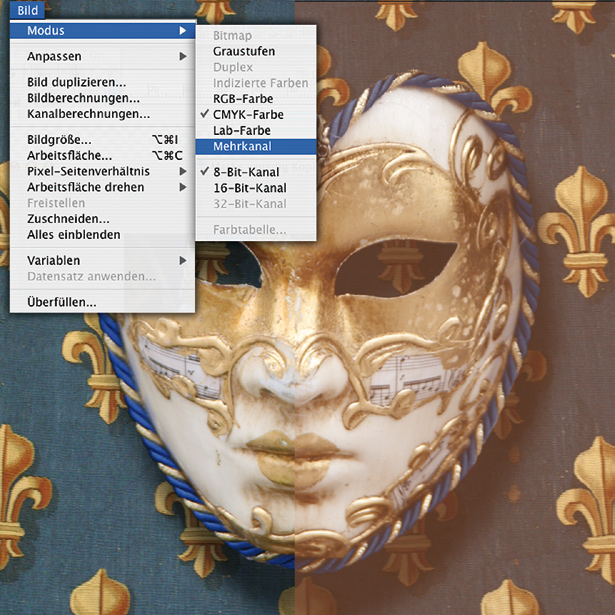Open Kanalberechnungen... dialog

click(x=102, y=114)
